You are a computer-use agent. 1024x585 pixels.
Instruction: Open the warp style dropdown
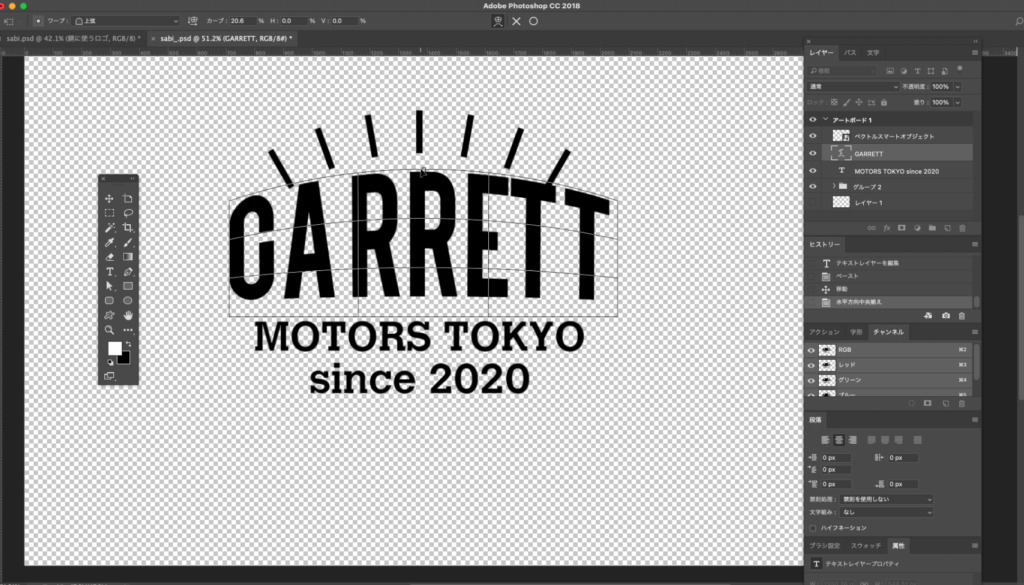(x=125, y=21)
